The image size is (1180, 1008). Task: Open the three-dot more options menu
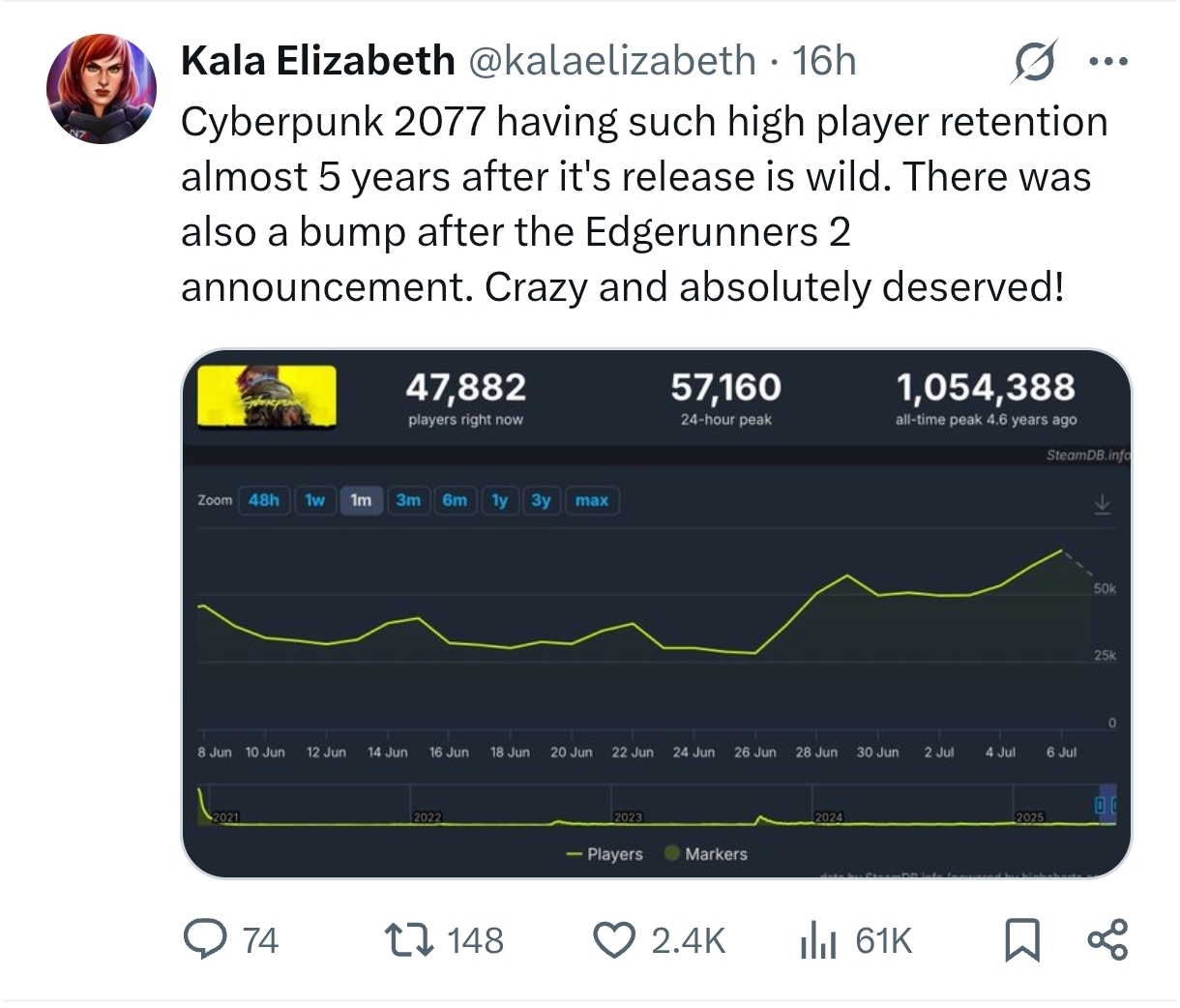(x=1108, y=62)
